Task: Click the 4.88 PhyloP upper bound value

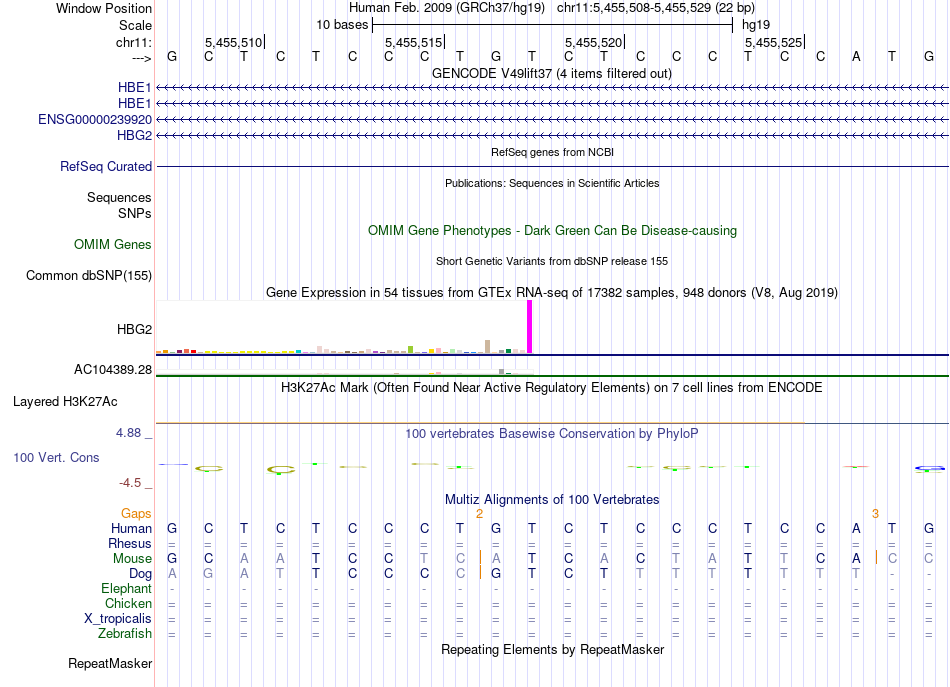Action: (x=128, y=433)
